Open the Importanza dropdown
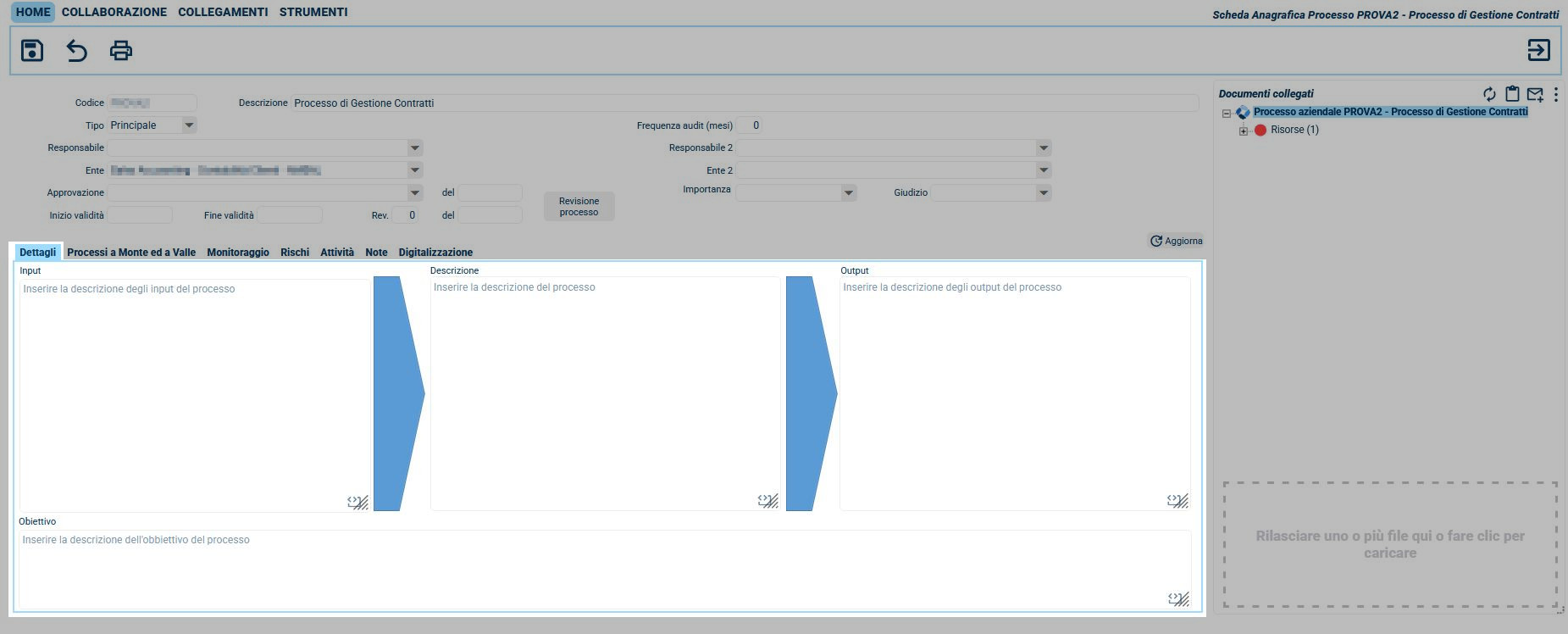The height and width of the screenshot is (634, 1568). coord(848,192)
